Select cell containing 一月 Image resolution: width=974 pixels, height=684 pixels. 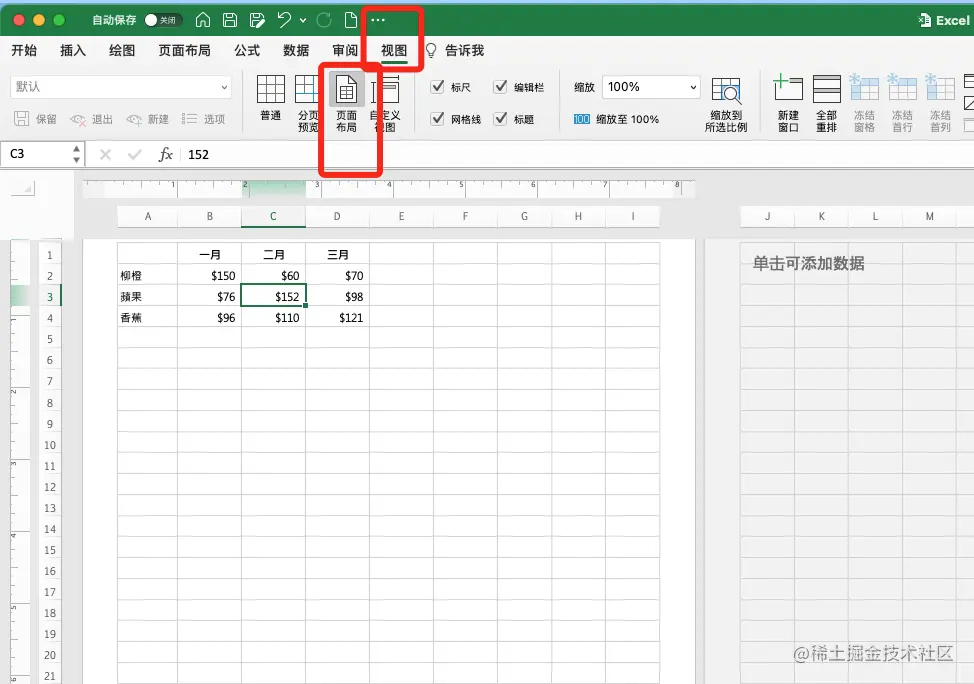[209, 255]
